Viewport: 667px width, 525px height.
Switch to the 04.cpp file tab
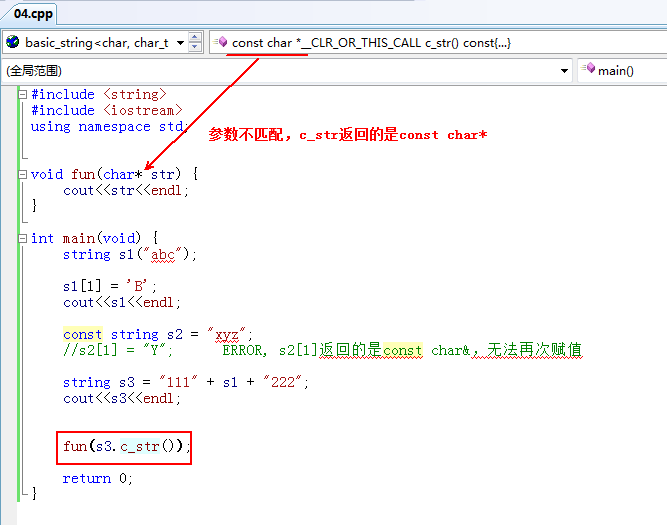pyautogui.click(x=33, y=14)
